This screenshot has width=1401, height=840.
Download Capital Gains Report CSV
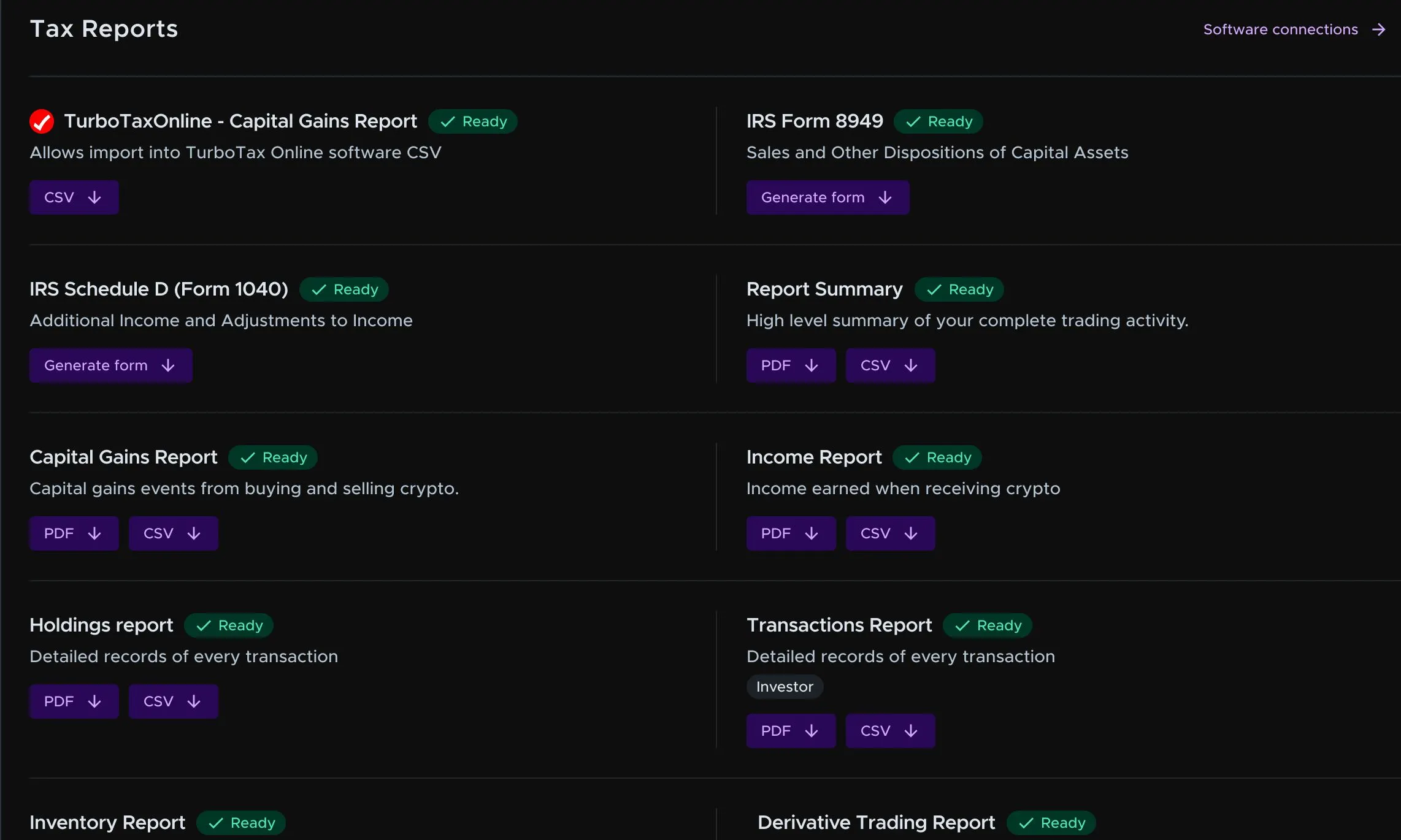click(x=173, y=533)
